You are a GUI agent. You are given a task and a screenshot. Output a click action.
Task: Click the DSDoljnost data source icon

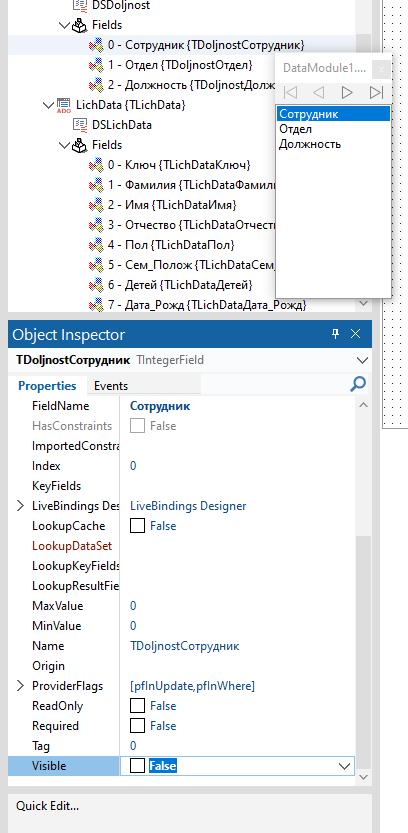click(80, 5)
